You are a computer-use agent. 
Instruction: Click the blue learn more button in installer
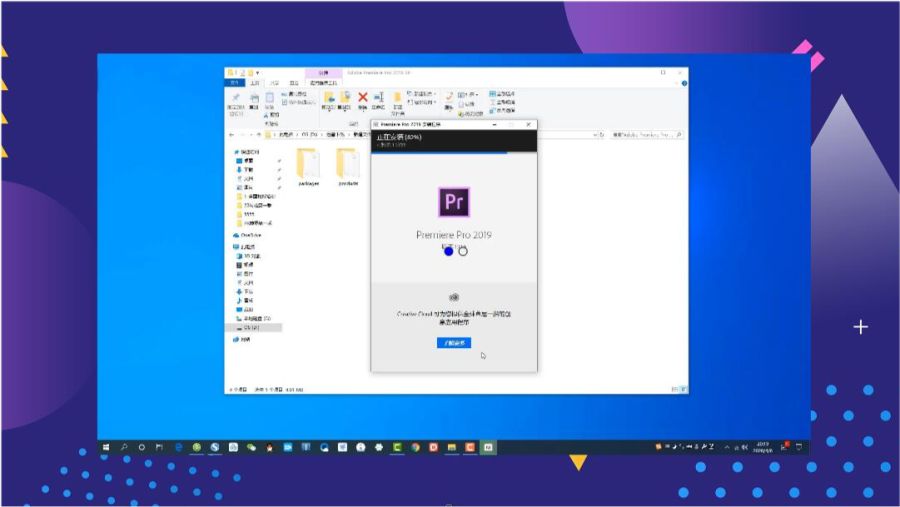(x=454, y=342)
